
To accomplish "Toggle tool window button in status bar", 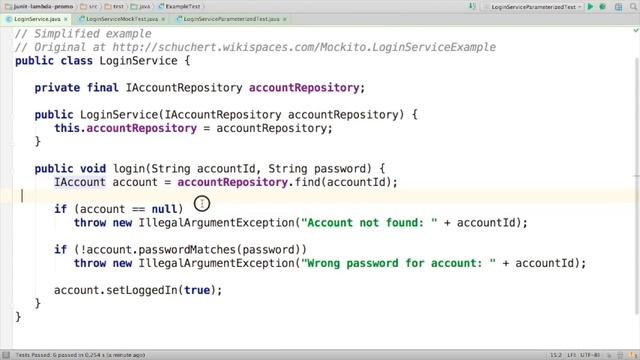I will click(x=6, y=355).
